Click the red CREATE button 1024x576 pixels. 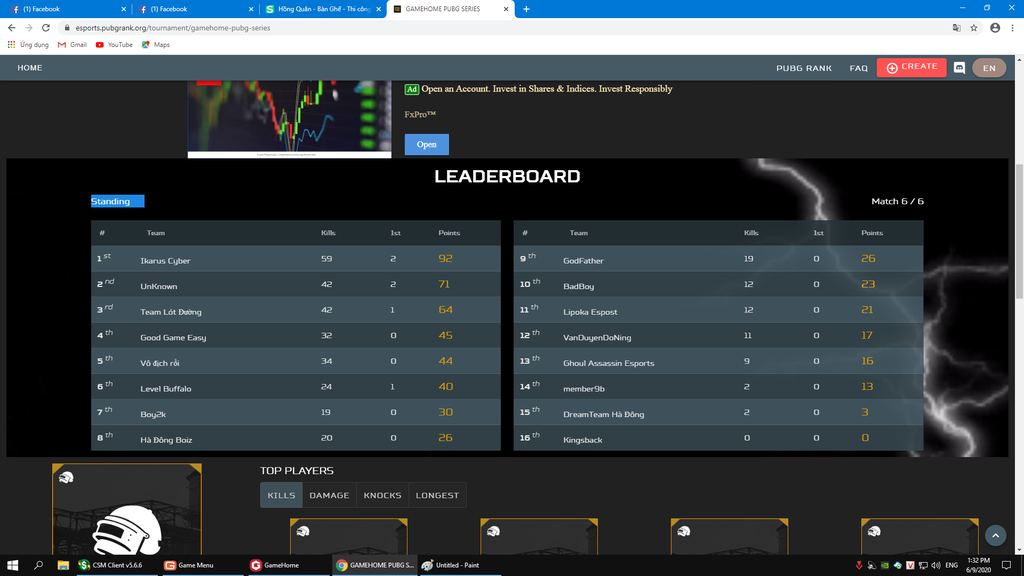pos(912,67)
